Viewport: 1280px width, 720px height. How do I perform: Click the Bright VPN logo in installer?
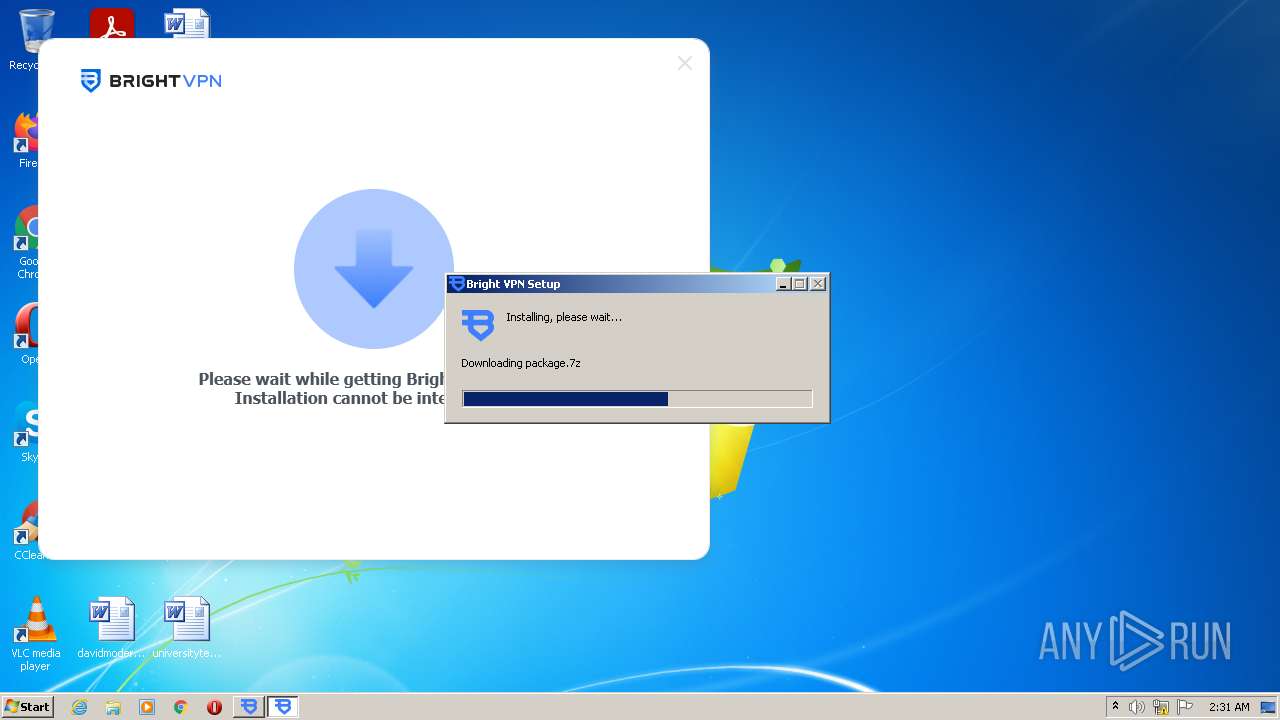click(151, 81)
